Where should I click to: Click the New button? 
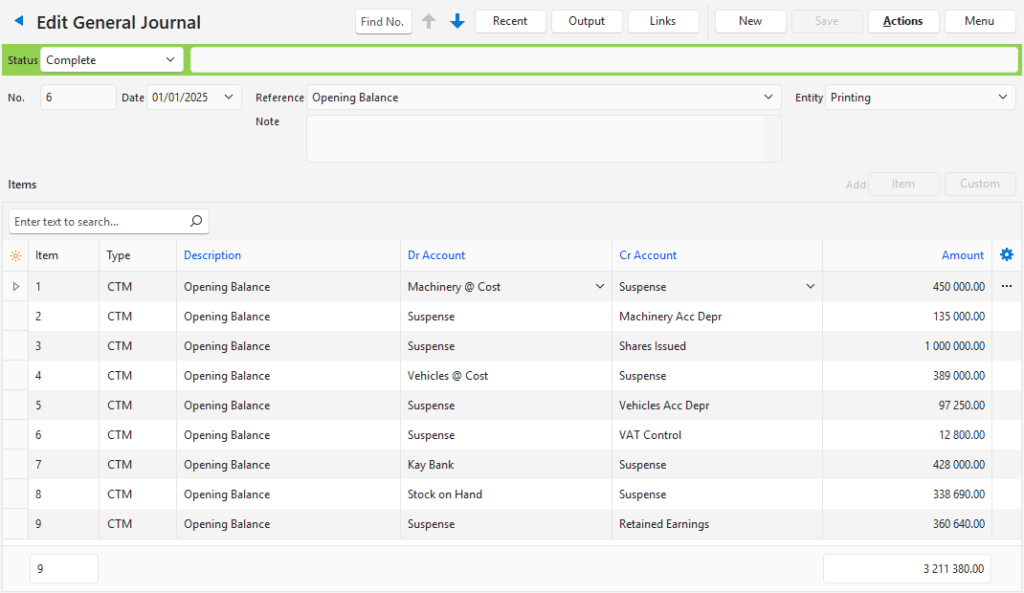pyautogui.click(x=750, y=21)
